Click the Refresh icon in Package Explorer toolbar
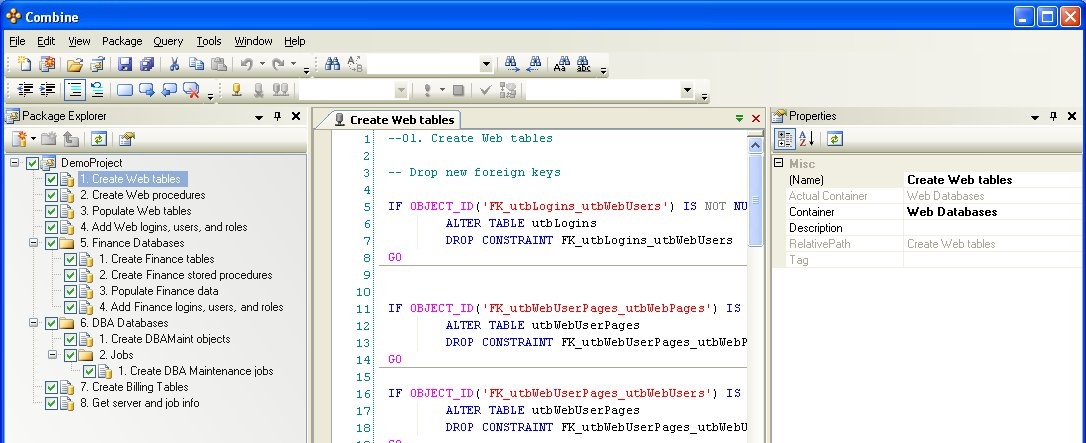1086x443 pixels. tap(98, 139)
